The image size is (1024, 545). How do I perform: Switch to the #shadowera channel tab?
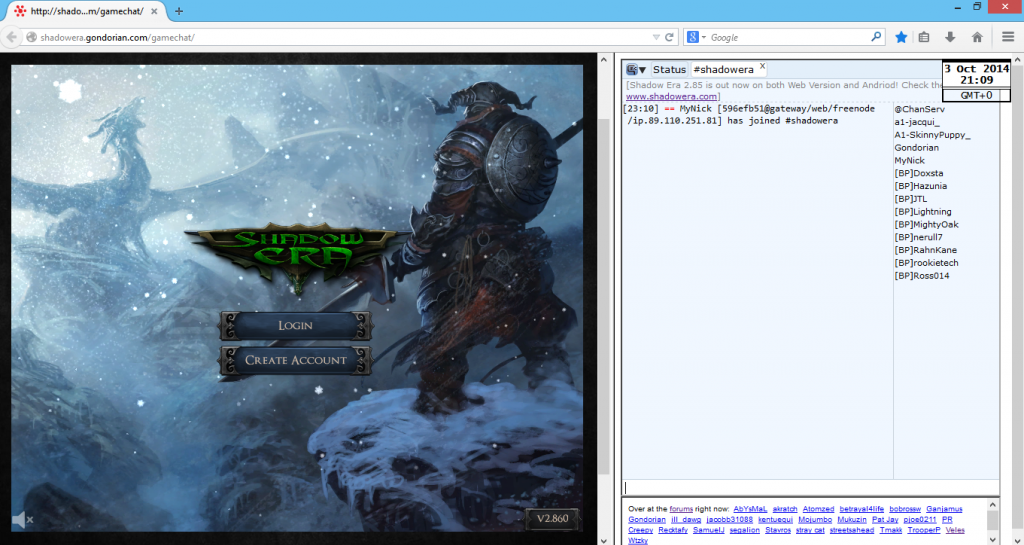[724, 69]
